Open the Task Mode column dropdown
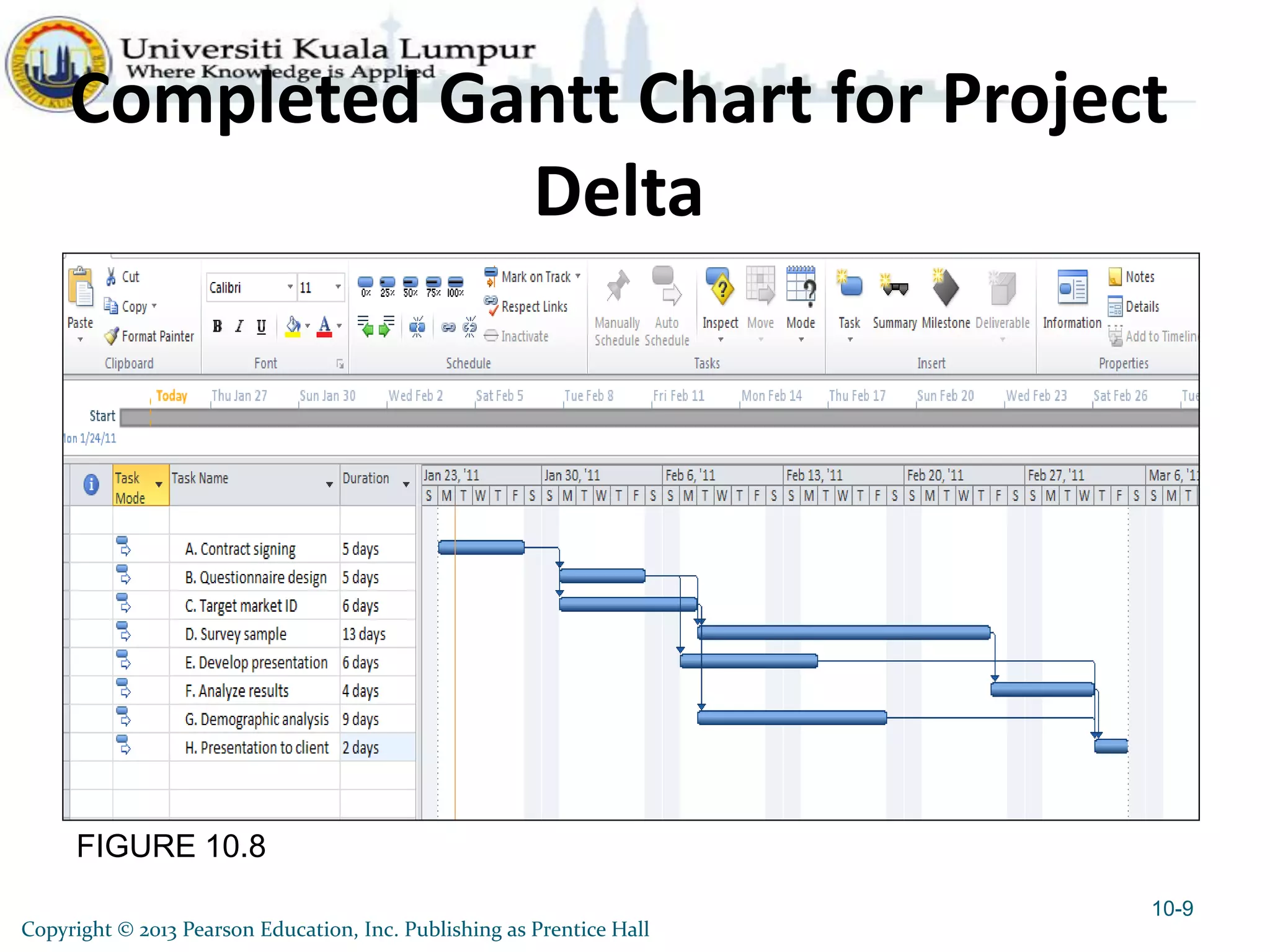This screenshot has width=1270, height=952. (x=159, y=485)
